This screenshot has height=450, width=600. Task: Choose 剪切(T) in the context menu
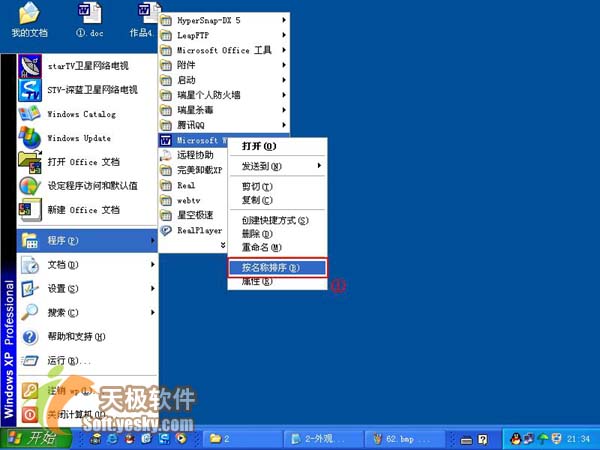(x=277, y=186)
